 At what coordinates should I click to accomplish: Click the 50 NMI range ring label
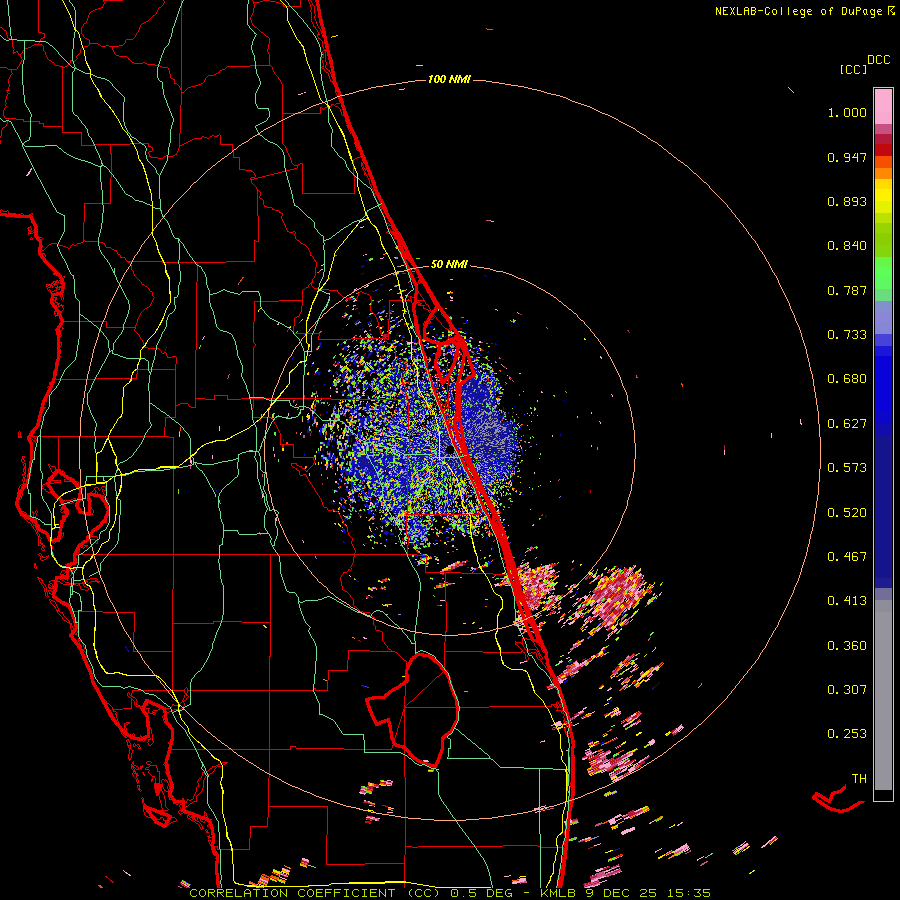[x=449, y=264]
